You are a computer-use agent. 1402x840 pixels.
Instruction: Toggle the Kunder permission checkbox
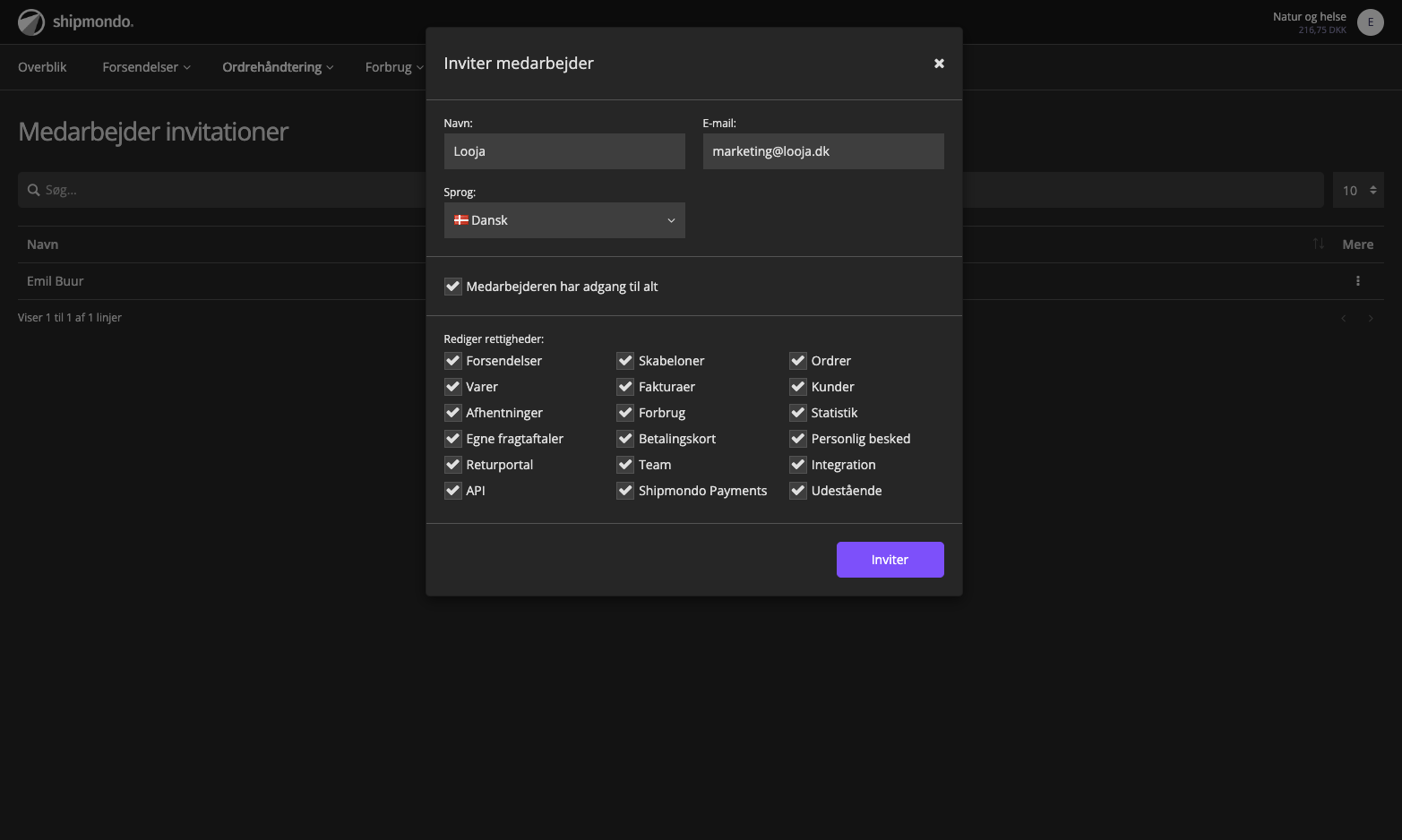point(798,387)
